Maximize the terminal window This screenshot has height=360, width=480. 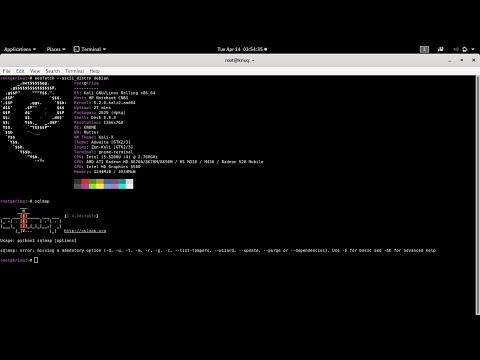[462, 60]
